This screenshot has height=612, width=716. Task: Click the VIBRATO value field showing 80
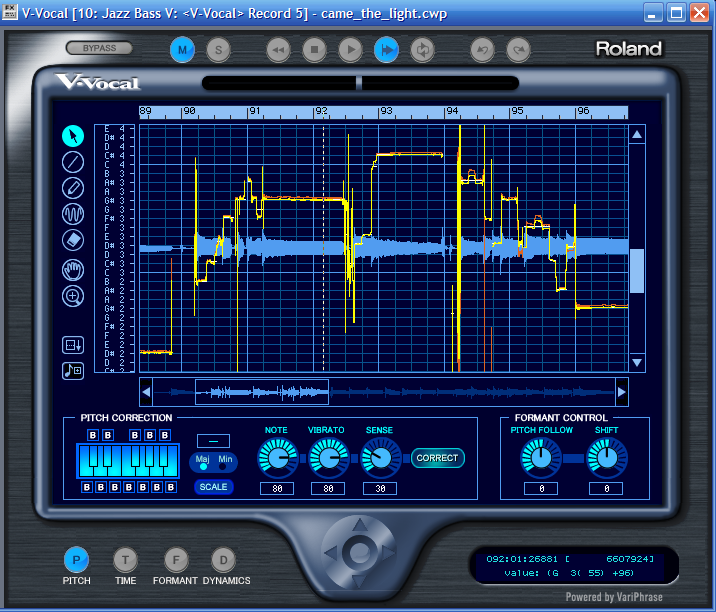[x=328, y=489]
